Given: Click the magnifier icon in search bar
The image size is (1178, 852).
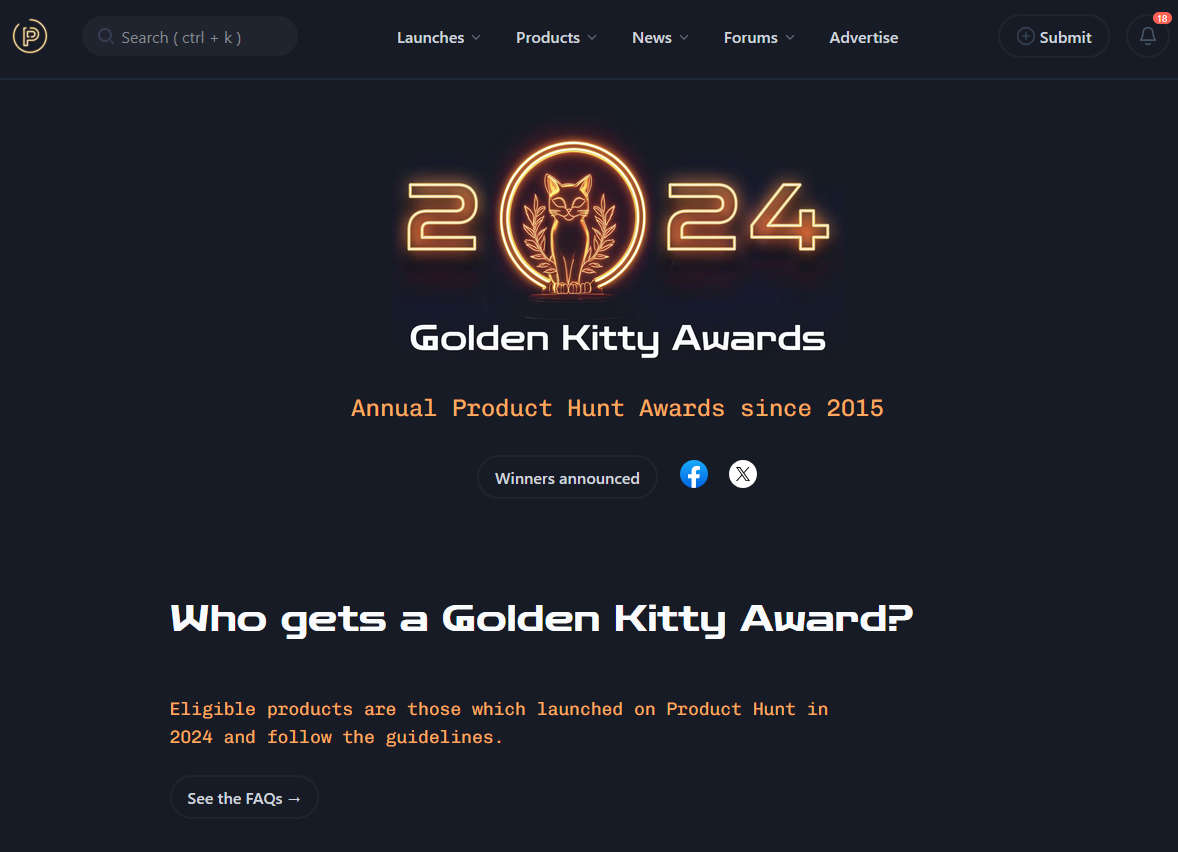Looking at the screenshot, I should pos(105,37).
